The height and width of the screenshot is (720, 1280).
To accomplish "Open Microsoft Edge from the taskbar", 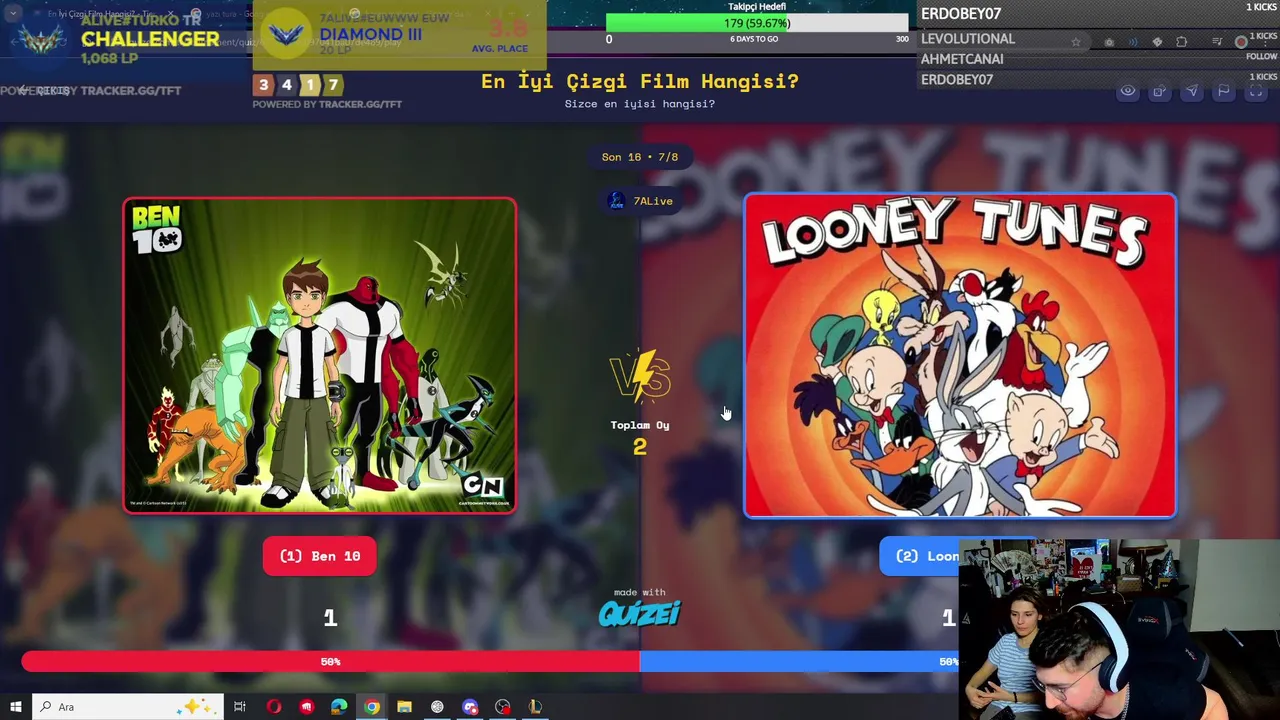I will pyautogui.click(x=339, y=707).
